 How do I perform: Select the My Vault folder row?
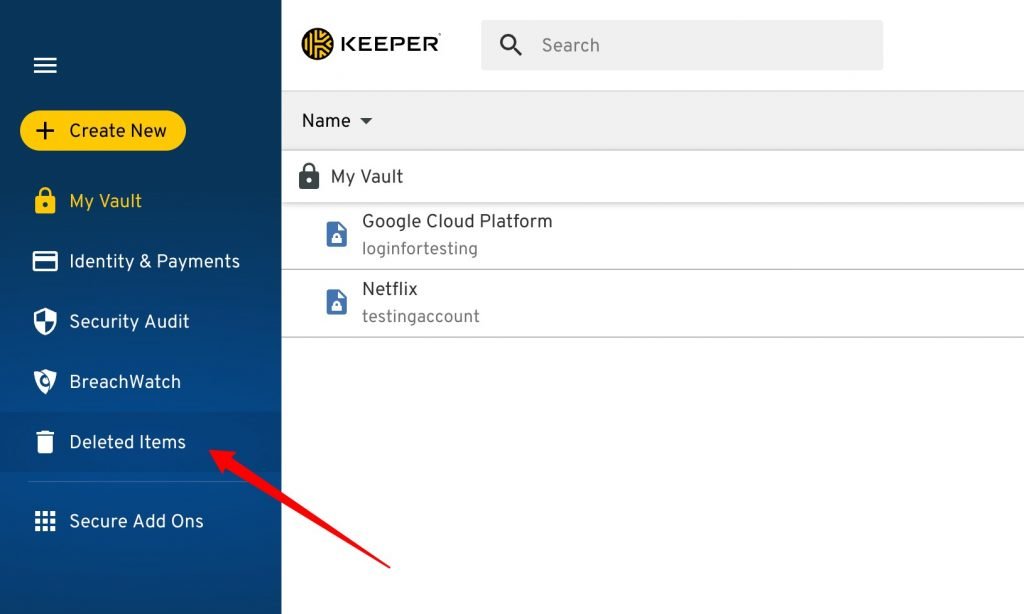click(x=367, y=177)
